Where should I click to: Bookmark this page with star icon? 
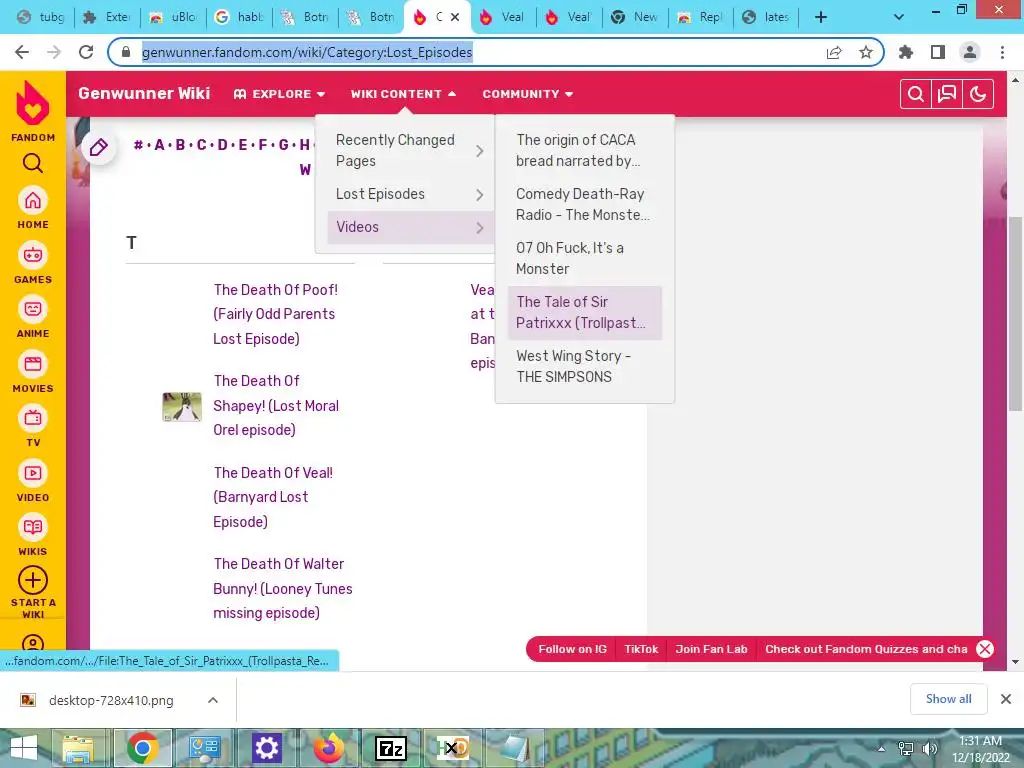(865, 52)
